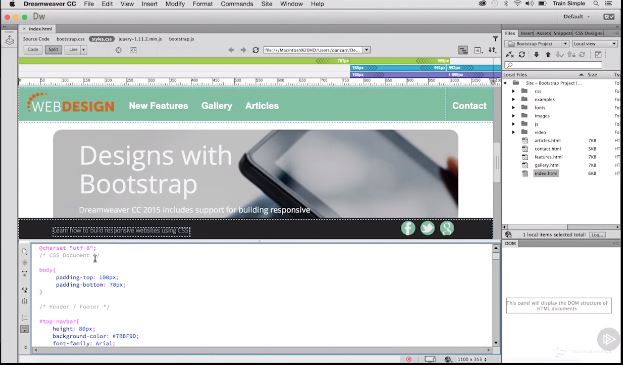623x365 pixels.
Task: Click the Facebook icon in page footer
Action: click(408, 228)
